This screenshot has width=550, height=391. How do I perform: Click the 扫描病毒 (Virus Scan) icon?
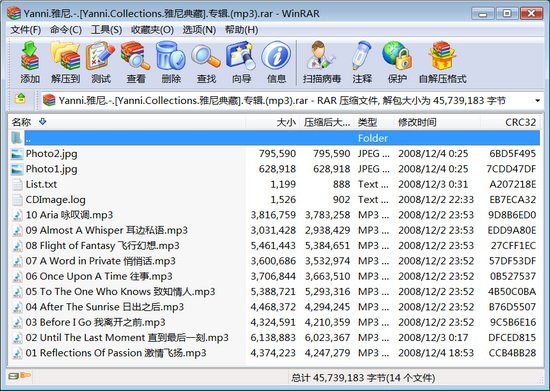pos(321,55)
